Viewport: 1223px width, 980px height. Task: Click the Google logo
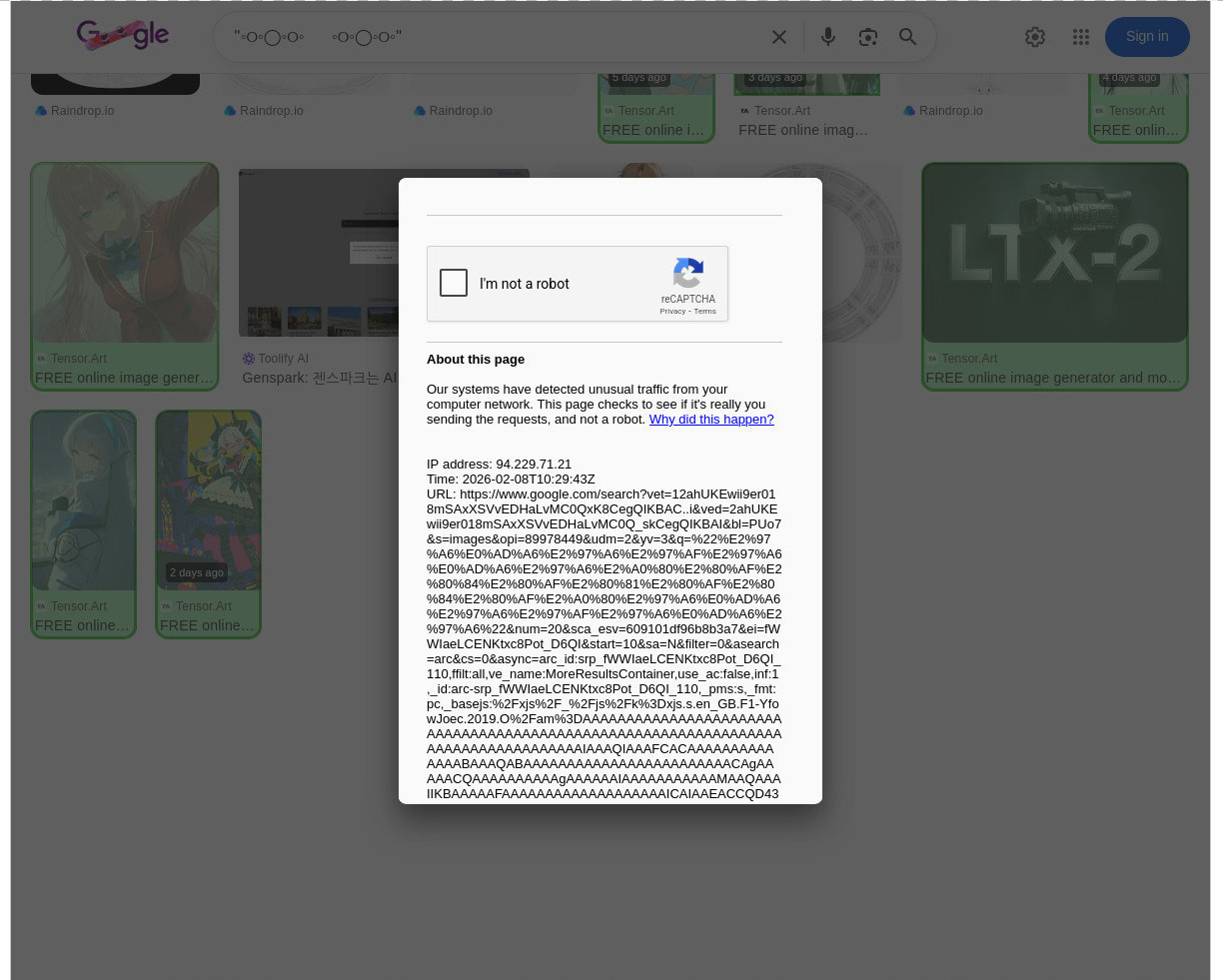click(123, 36)
